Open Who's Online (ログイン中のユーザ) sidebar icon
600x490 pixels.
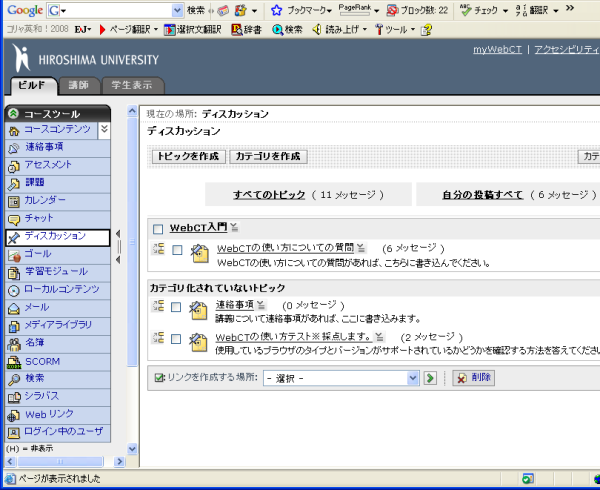coord(14,433)
